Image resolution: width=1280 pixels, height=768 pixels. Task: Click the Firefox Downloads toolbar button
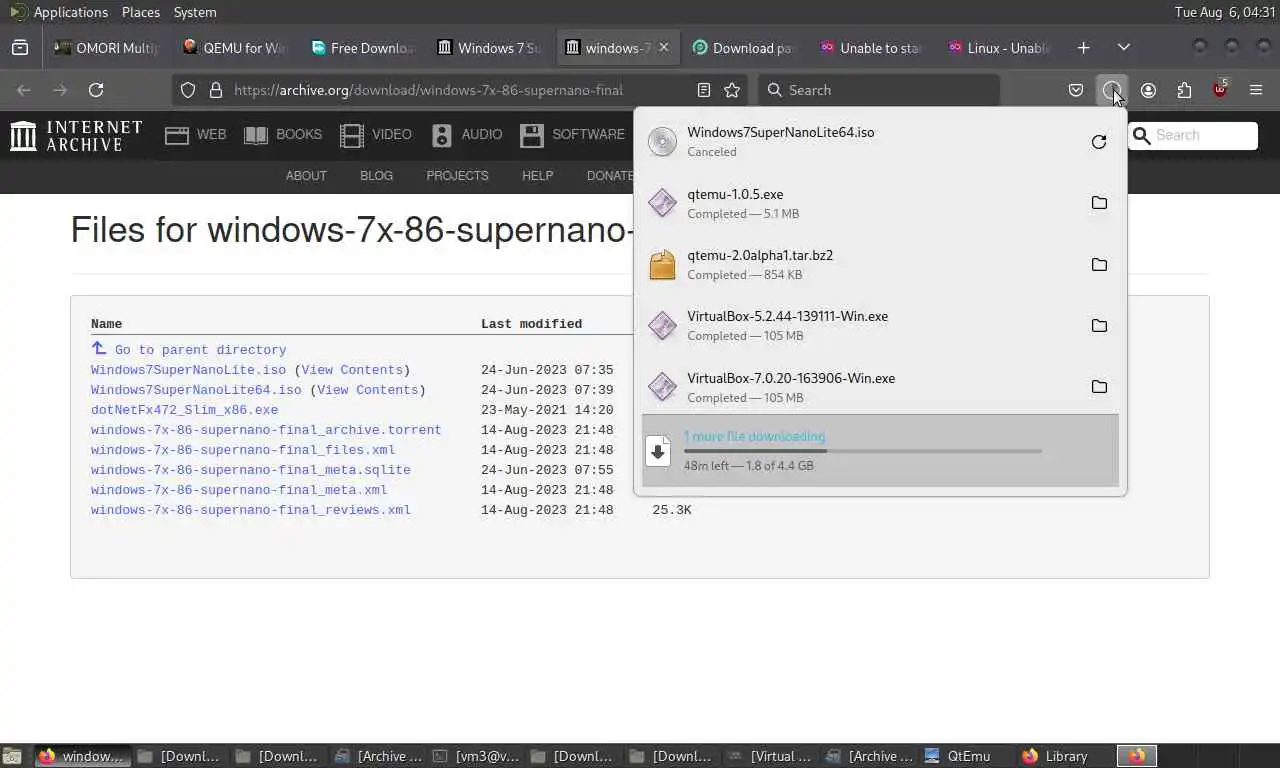tap(1111, 90)
